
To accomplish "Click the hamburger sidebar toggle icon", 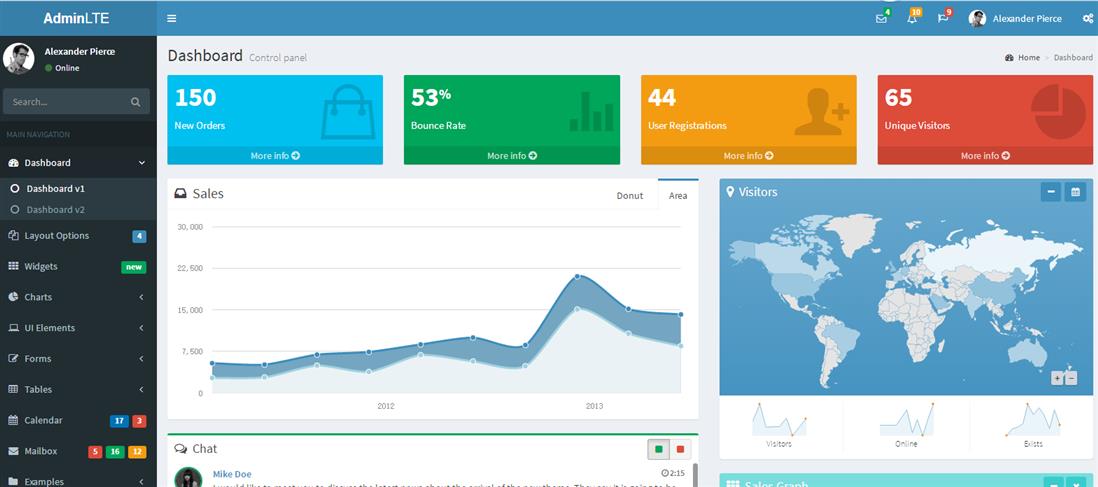I will click(x=172, y=18).
